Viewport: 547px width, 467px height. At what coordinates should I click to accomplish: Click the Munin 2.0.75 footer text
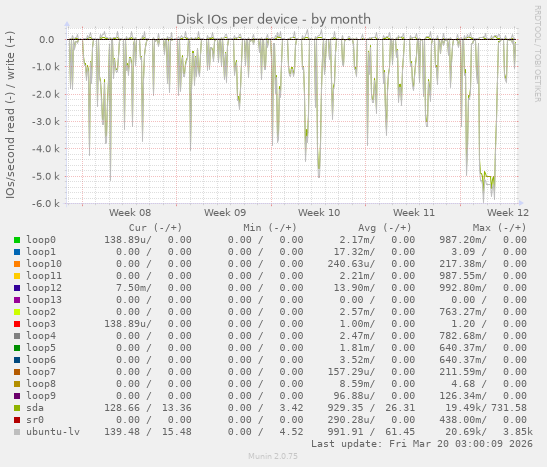click(273, 456)
